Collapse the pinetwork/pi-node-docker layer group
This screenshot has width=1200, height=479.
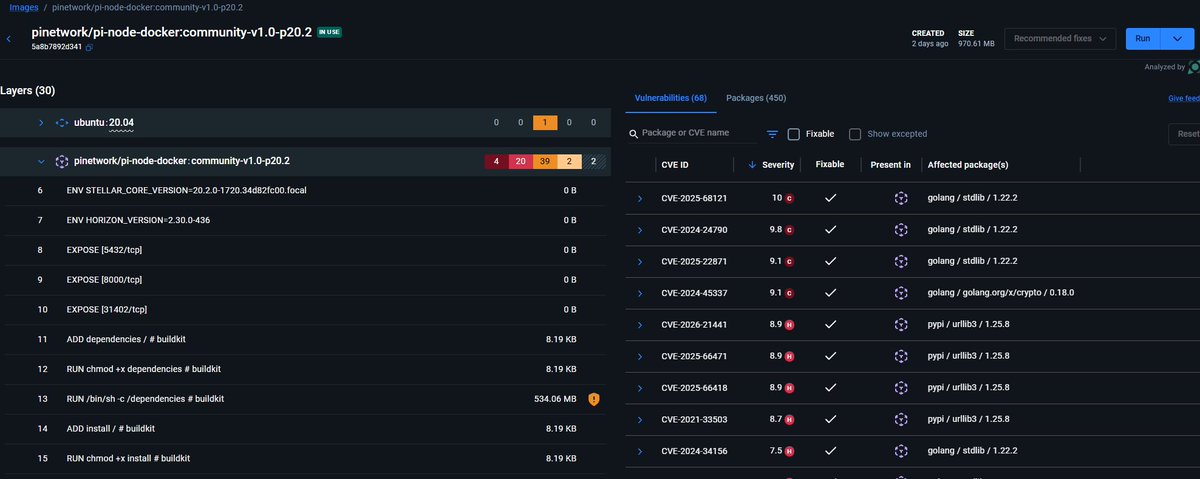[x=41, y=161]
